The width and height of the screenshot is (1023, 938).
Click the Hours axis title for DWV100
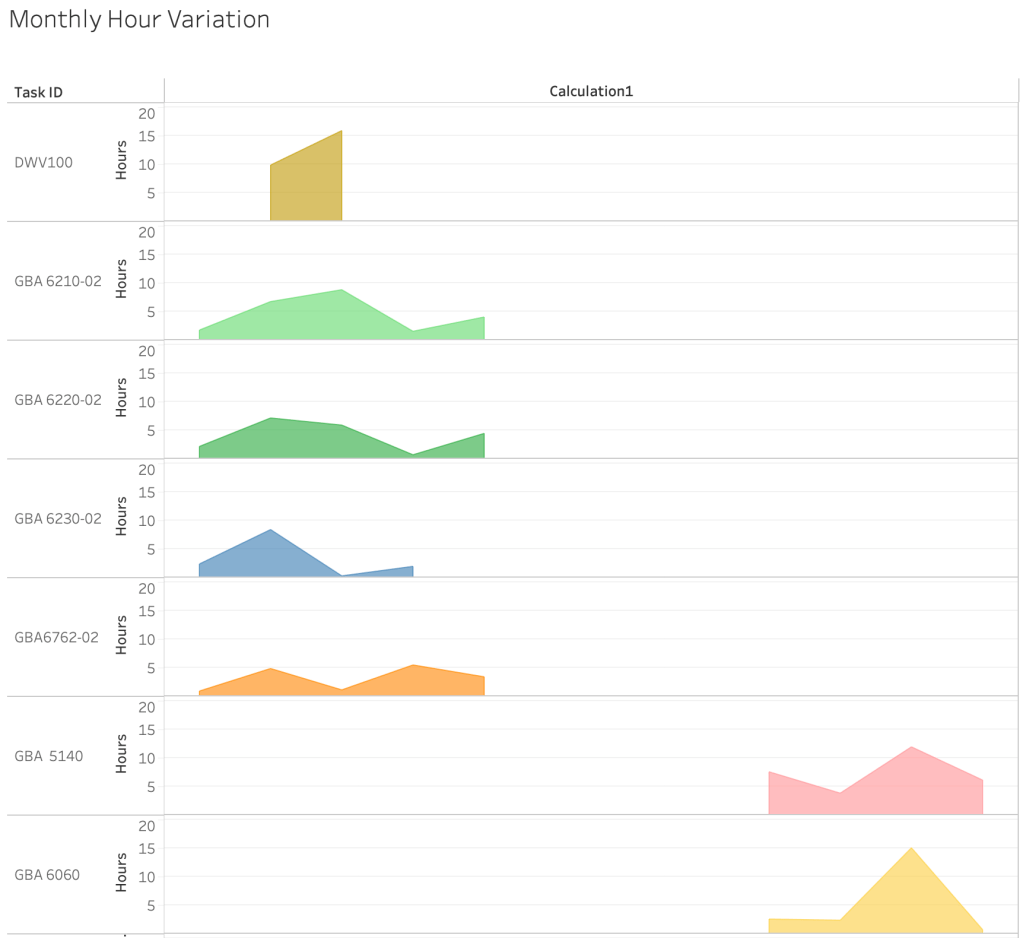coord(121,162)
